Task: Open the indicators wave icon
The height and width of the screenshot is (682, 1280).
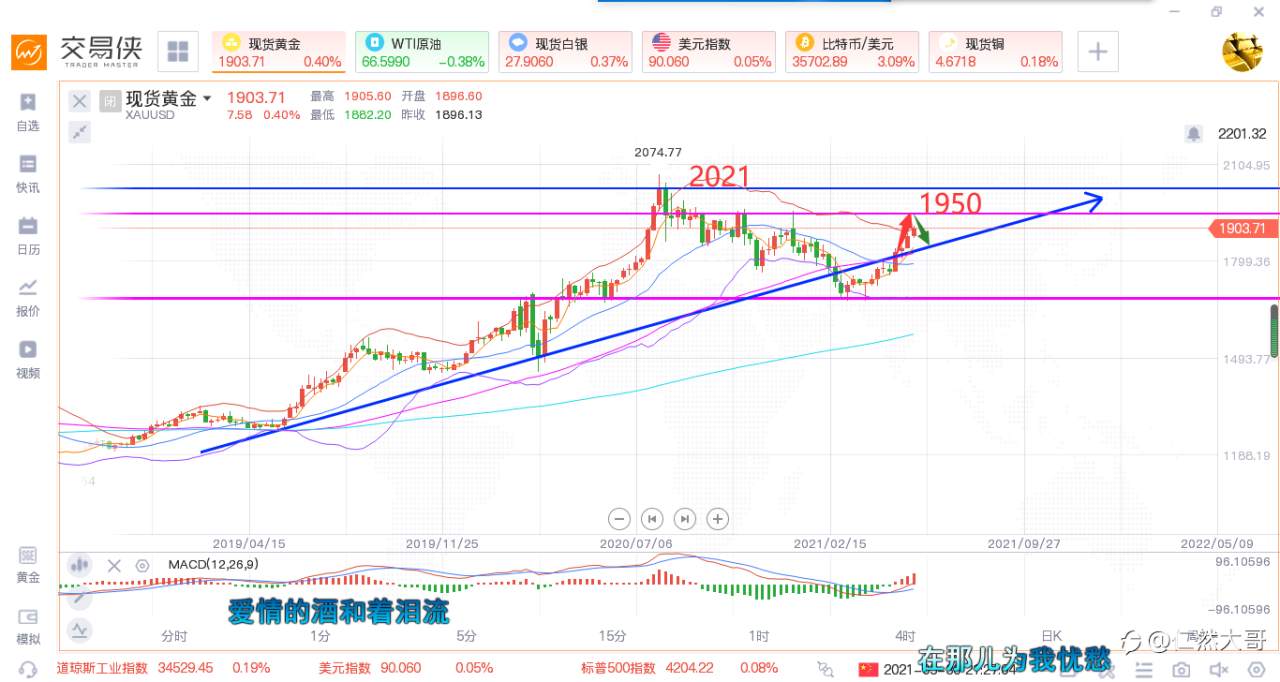Action: pos(79,630)
